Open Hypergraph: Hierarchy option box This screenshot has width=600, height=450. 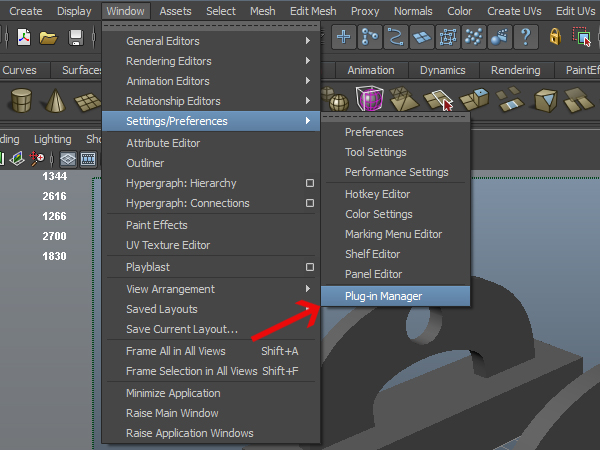click(310, 183)
